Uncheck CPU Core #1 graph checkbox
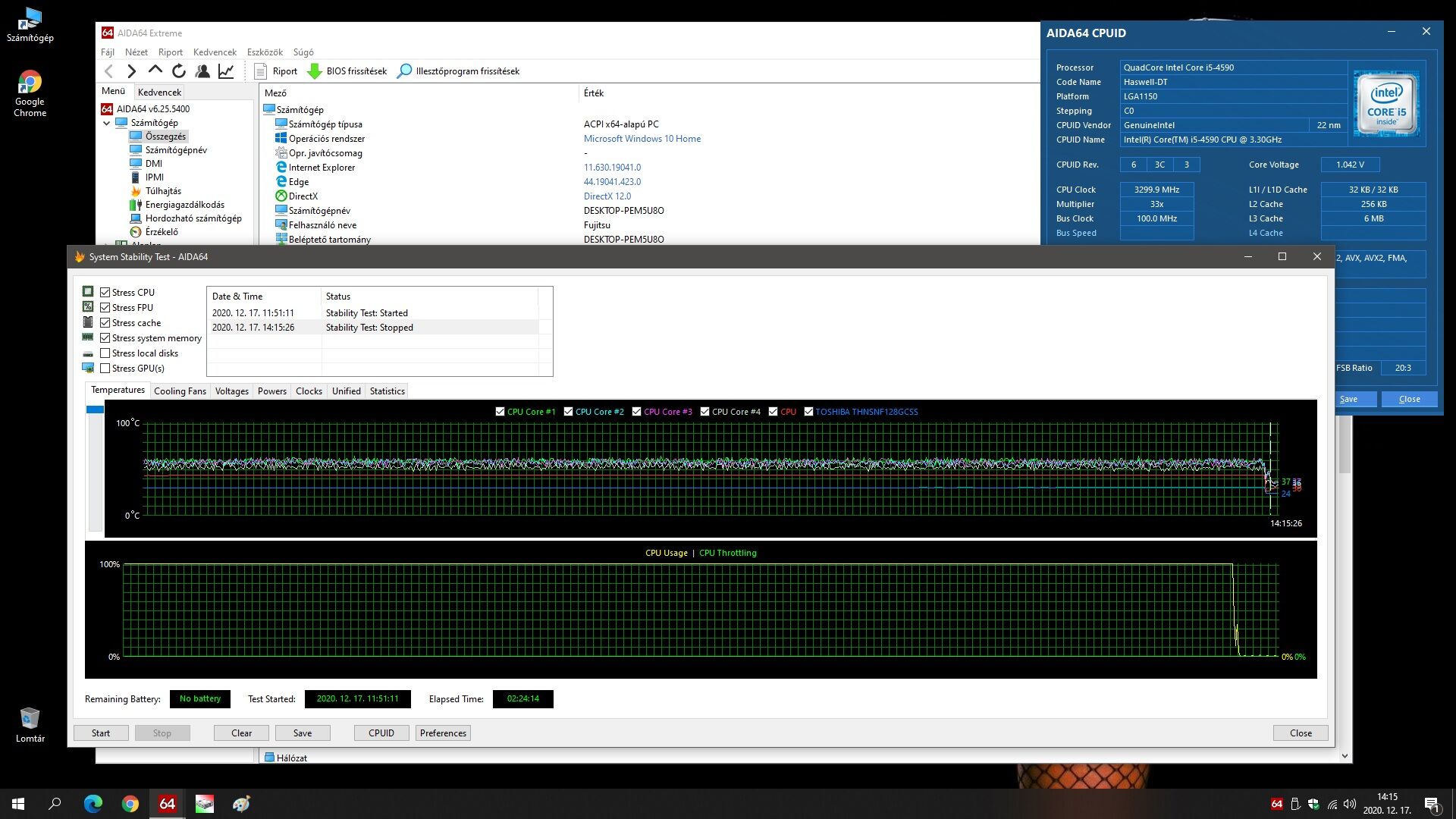 (x=500, y=412)
